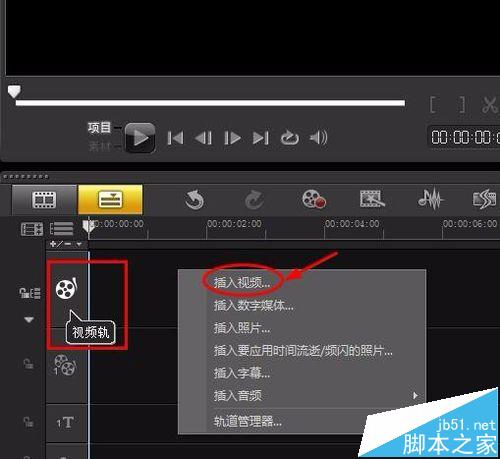Click the add/remove chapter point button

point(60,244)
